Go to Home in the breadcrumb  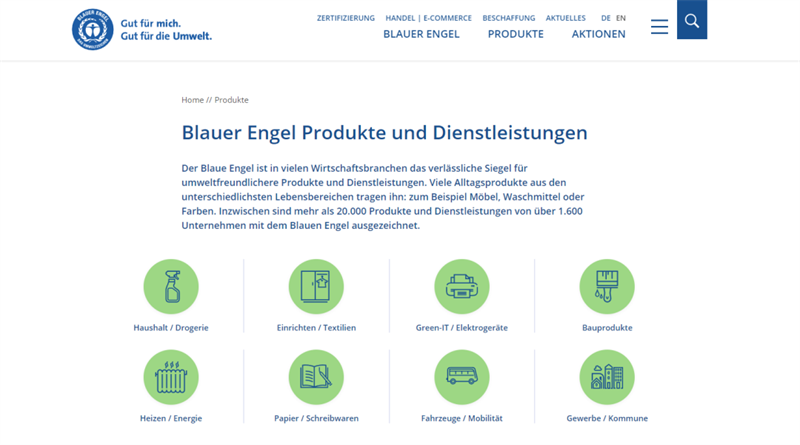pyautogui.click(x=192, y=100)
